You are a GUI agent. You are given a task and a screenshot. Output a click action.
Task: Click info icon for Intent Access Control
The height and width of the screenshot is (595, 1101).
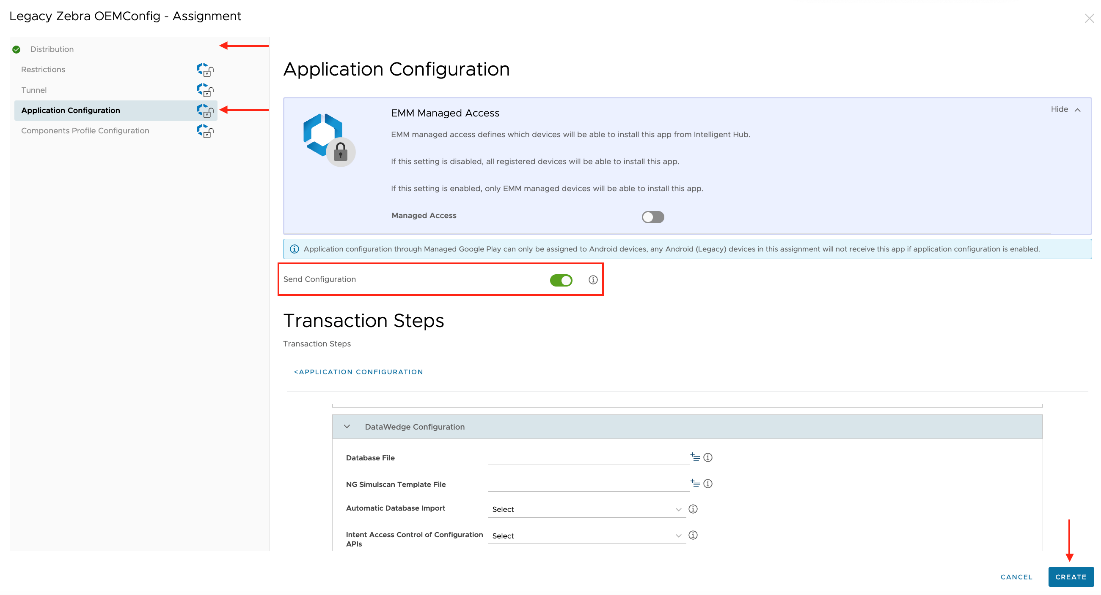(x=693, y=535)
